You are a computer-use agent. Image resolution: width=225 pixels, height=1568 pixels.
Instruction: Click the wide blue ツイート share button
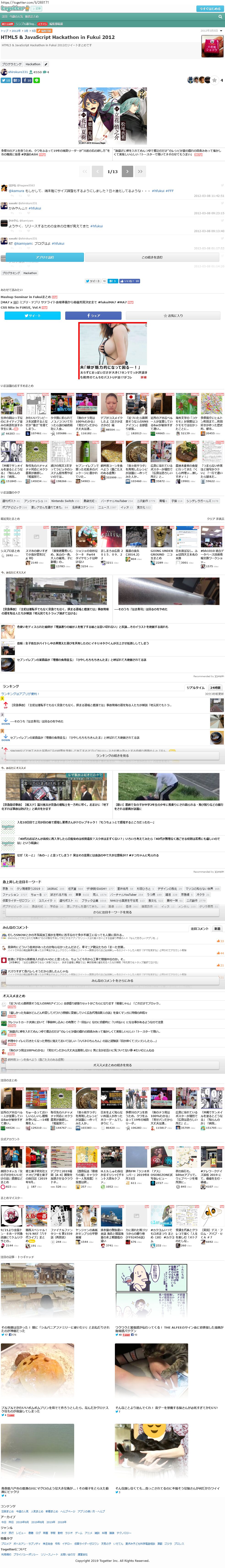pyautogui.click(x=33, y=315)
